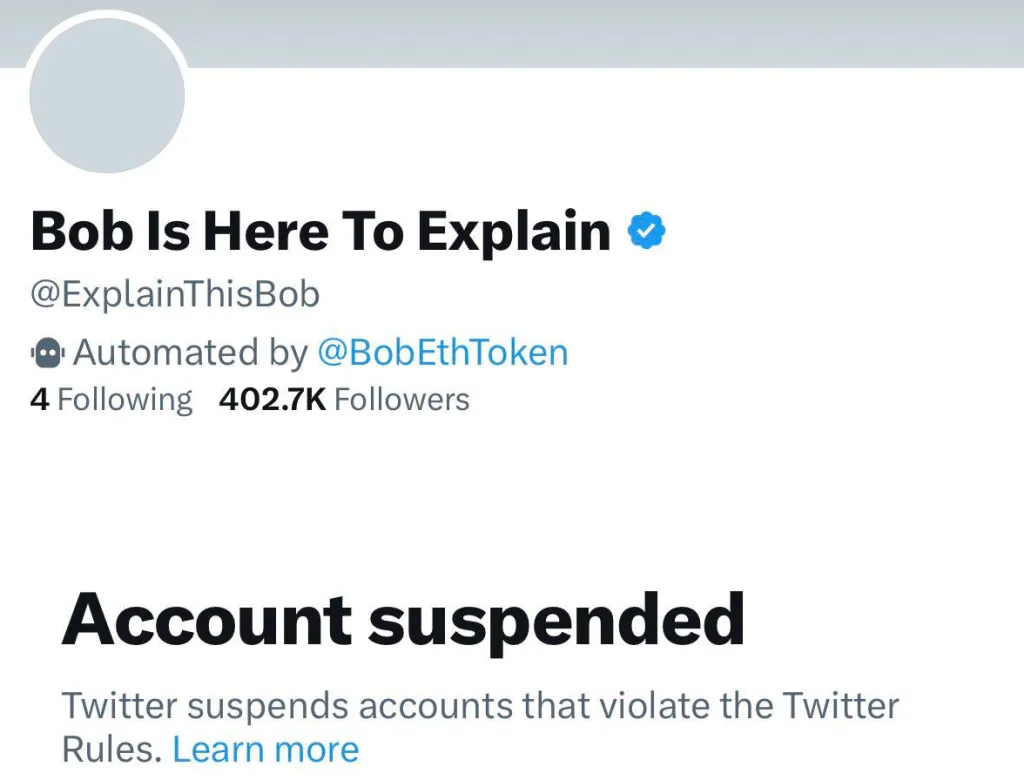Click the word Following
The width and height of the screenshot is (1024, 780).
click(x=124, y=400)
